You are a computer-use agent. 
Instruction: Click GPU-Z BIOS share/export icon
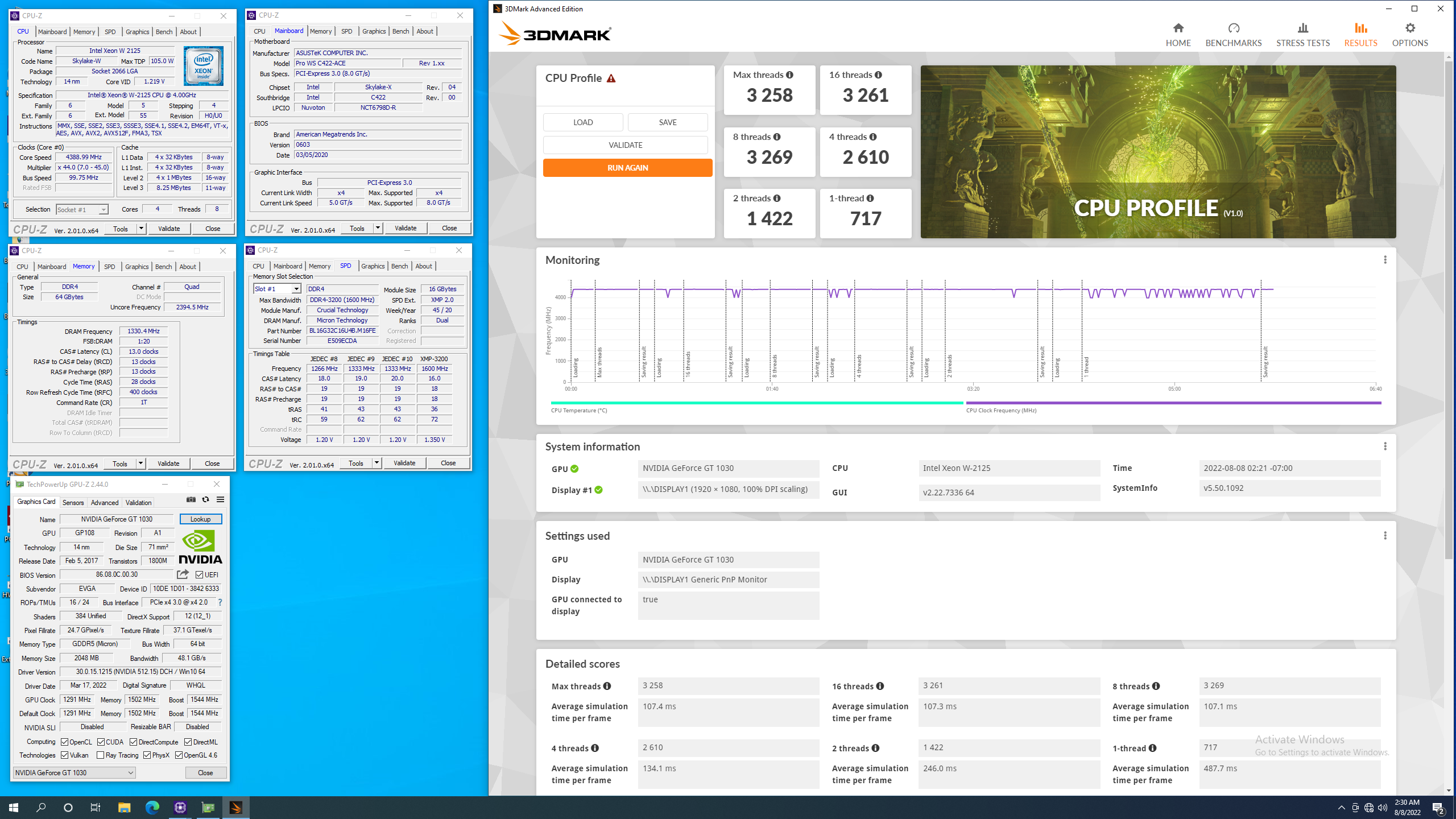[x=183, y=574]
